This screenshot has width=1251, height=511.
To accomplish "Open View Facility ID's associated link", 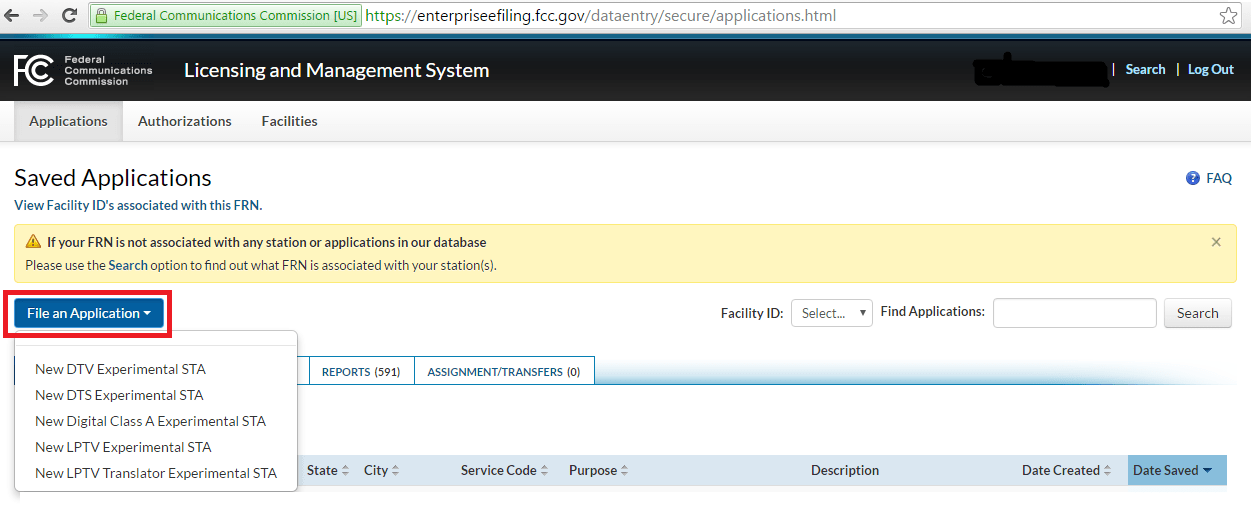I will [138, 205].
